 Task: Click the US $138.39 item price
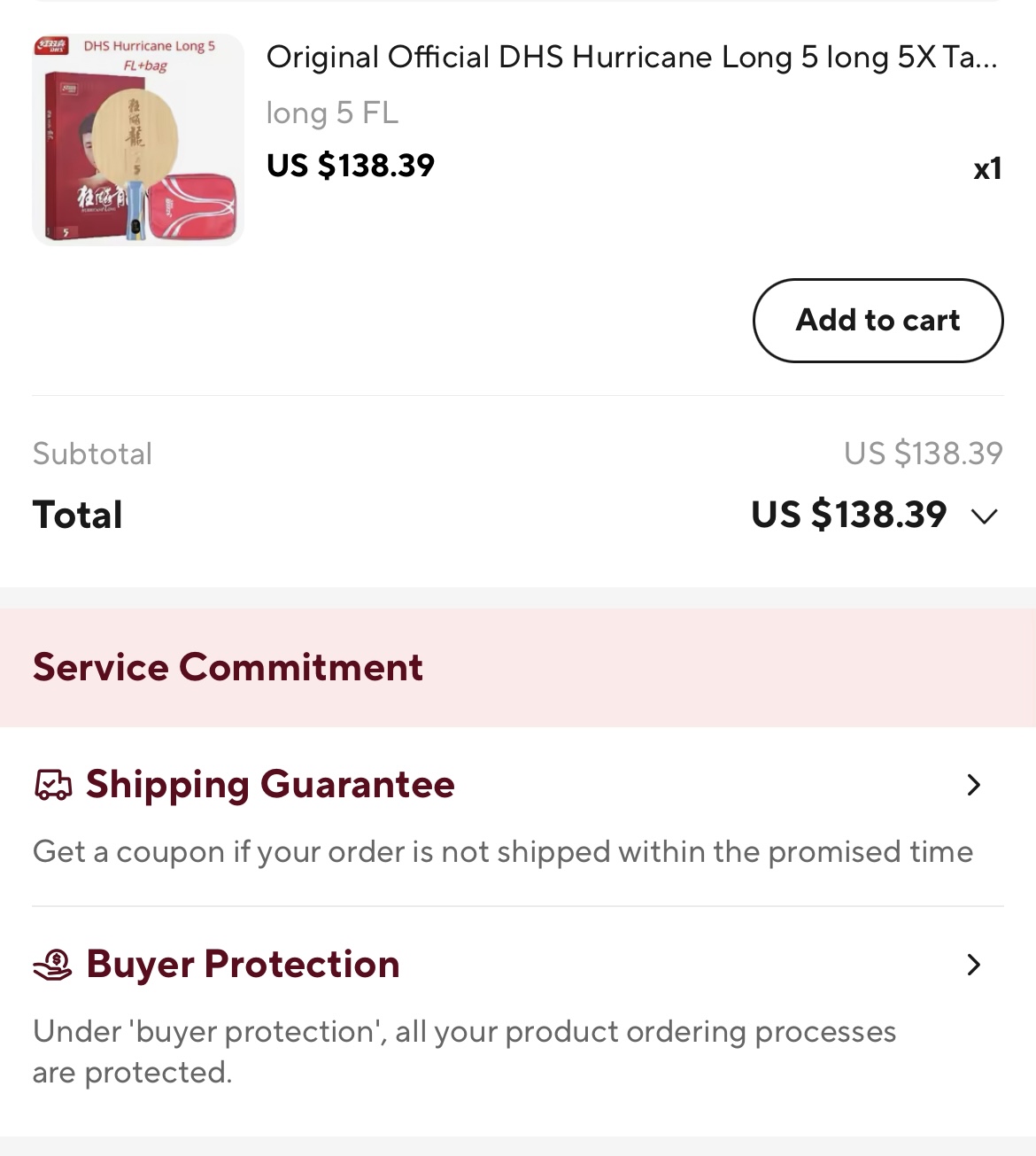(351, 165)
